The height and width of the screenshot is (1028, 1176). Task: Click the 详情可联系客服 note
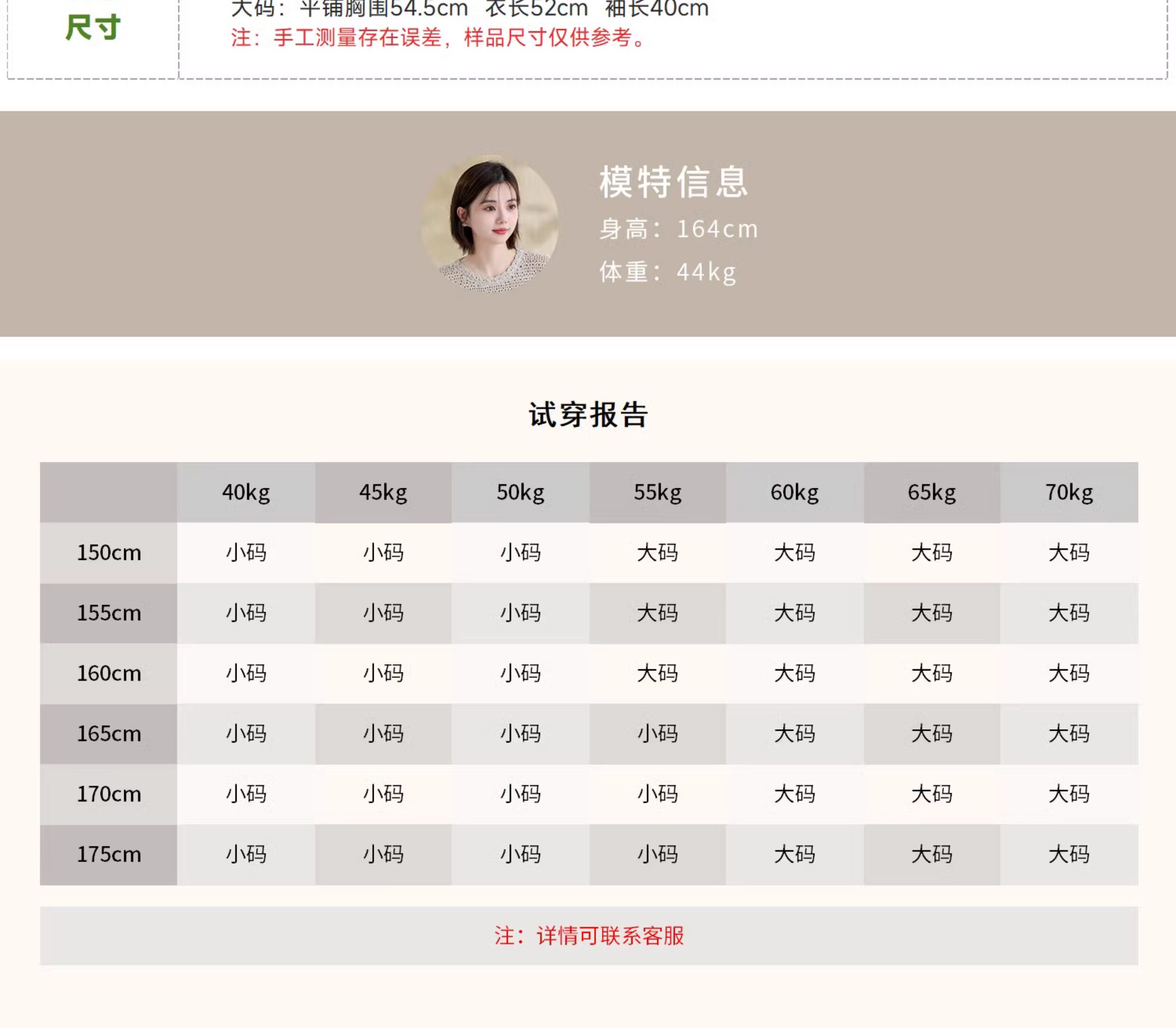tap(589, 936)
